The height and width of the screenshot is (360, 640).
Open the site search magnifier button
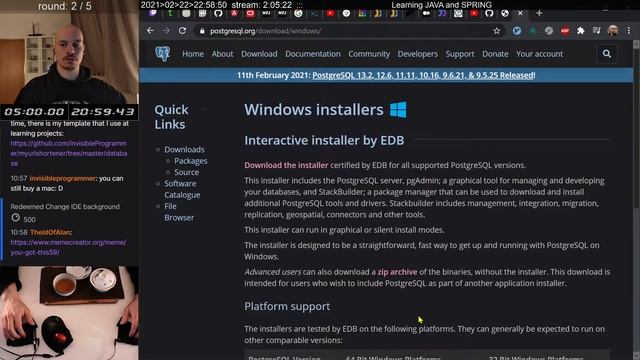(x=607, y=54)
